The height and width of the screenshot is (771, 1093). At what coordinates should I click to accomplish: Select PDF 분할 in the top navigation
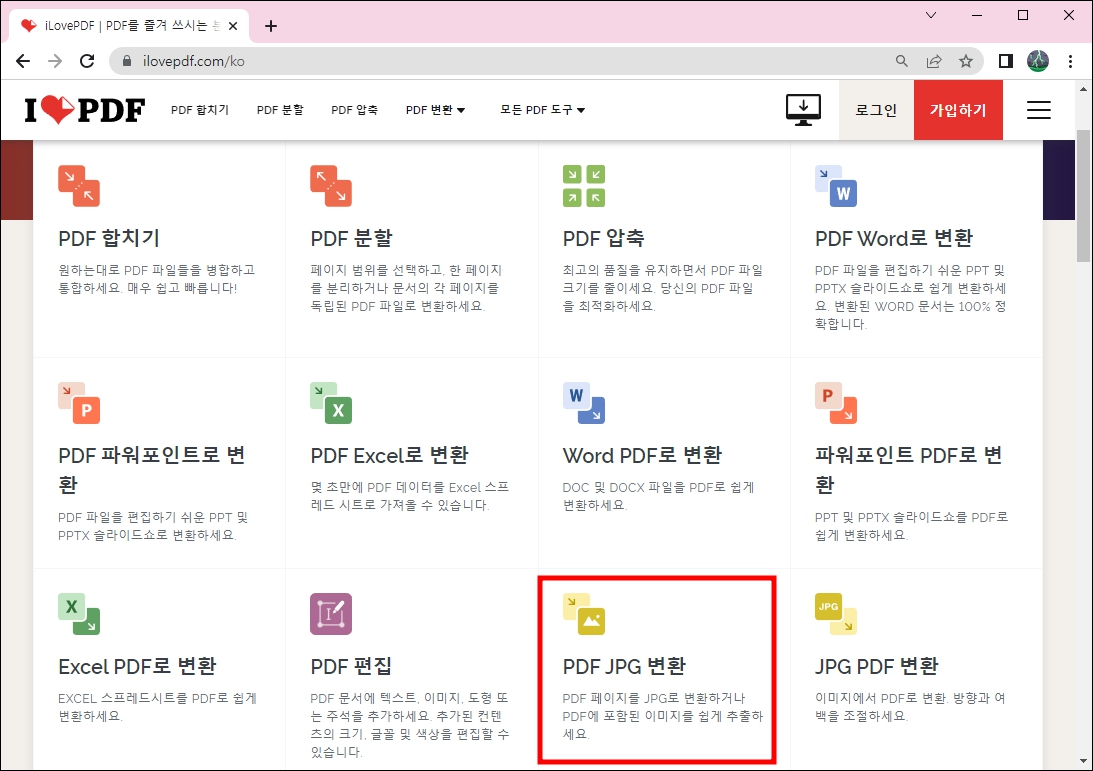280,110
